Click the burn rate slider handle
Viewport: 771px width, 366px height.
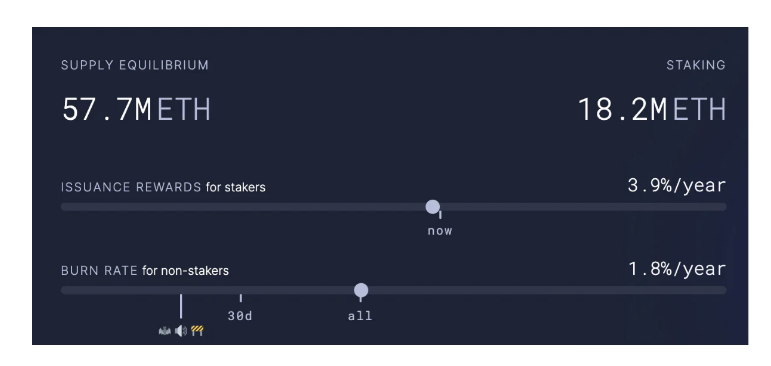[x=361, y=290]
